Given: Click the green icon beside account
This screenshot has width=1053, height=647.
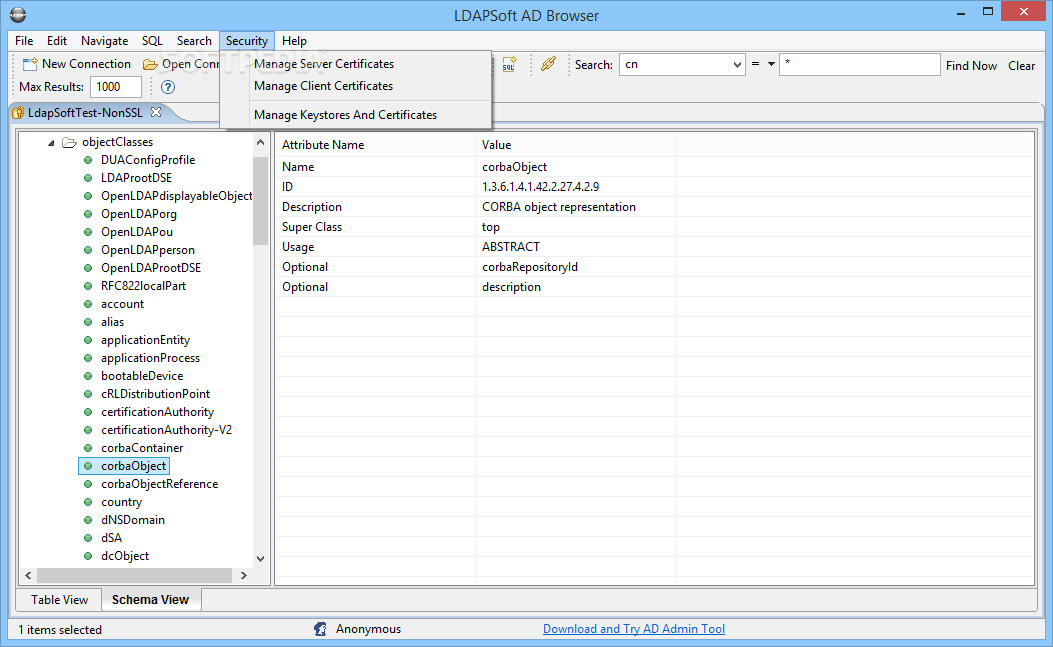Looking at the screenshot, I should [x=88, y=304].
